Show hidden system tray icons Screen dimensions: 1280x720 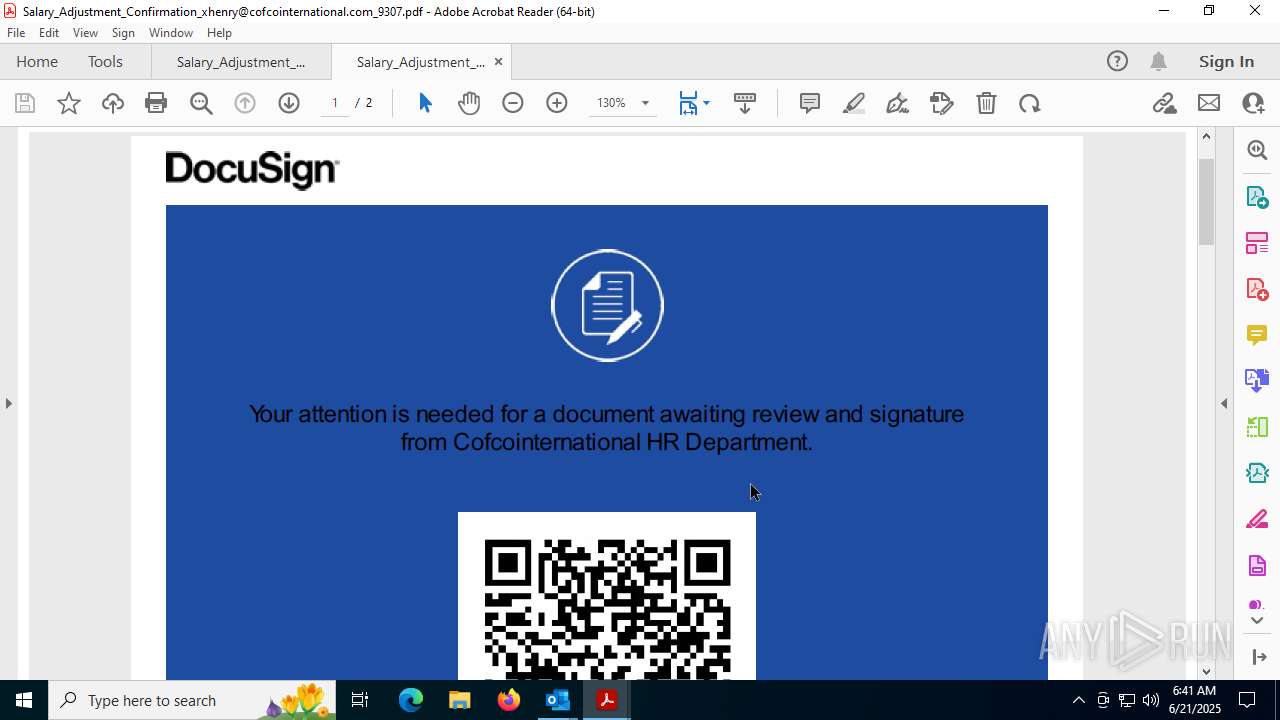pos(1078,700)
